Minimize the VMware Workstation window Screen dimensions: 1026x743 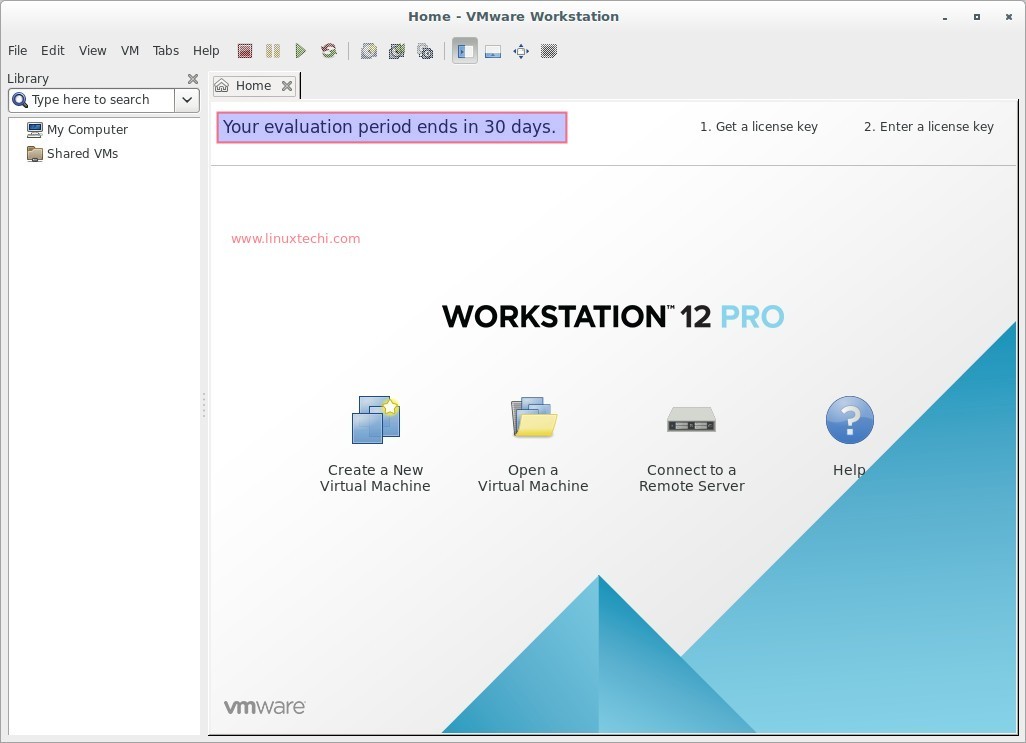(x=945, y=18)
